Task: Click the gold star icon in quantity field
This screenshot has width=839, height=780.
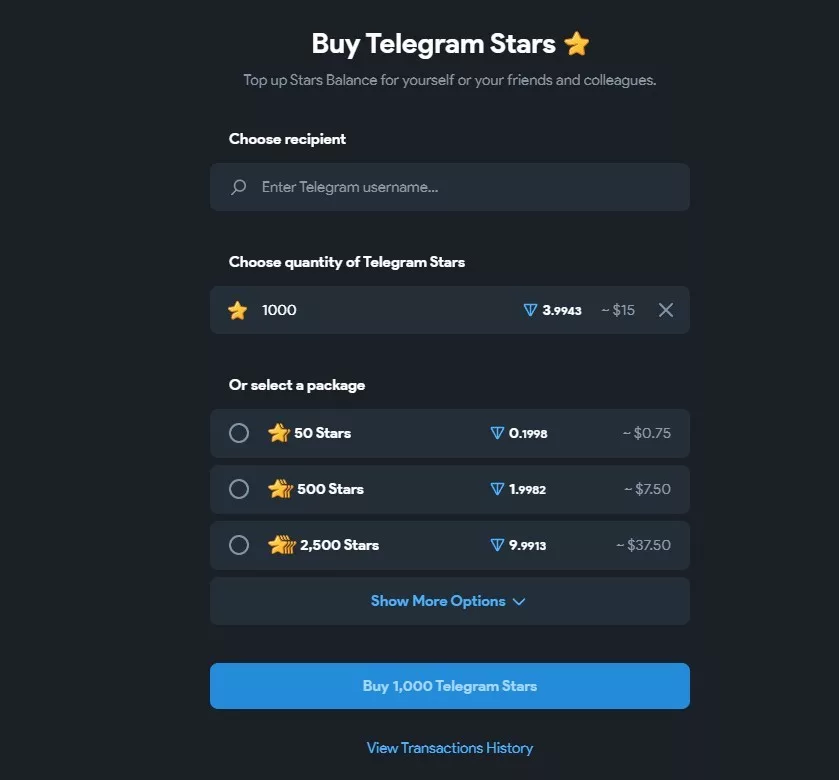Action: tap(238, 310)
